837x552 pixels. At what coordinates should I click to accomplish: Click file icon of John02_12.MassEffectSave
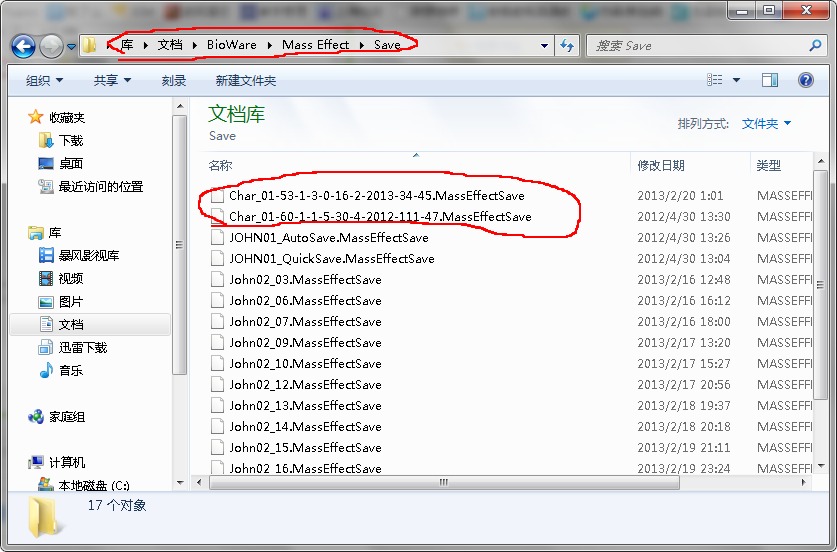[217, 384]
